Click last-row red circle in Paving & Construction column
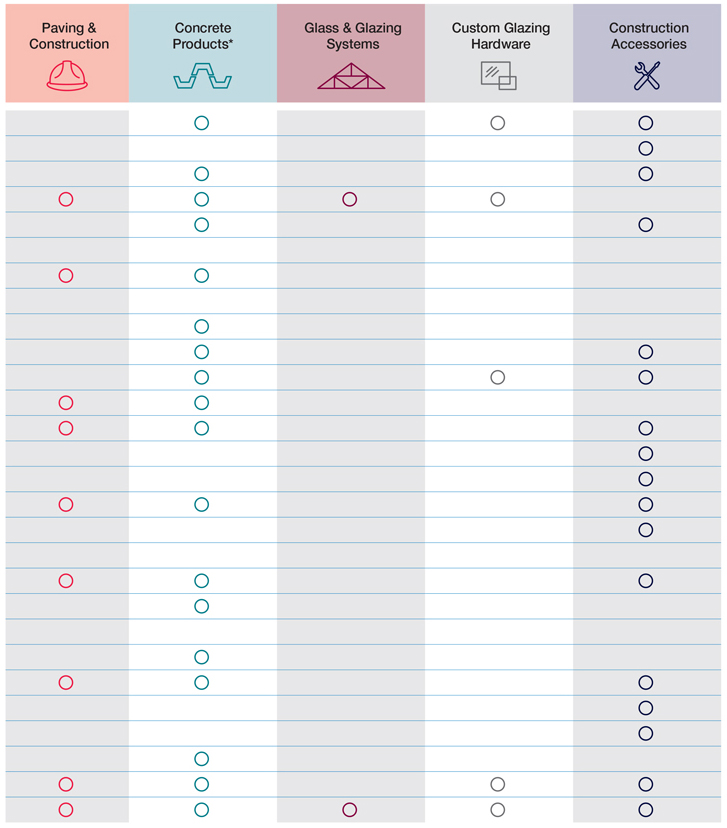 [x=66, y=810]
